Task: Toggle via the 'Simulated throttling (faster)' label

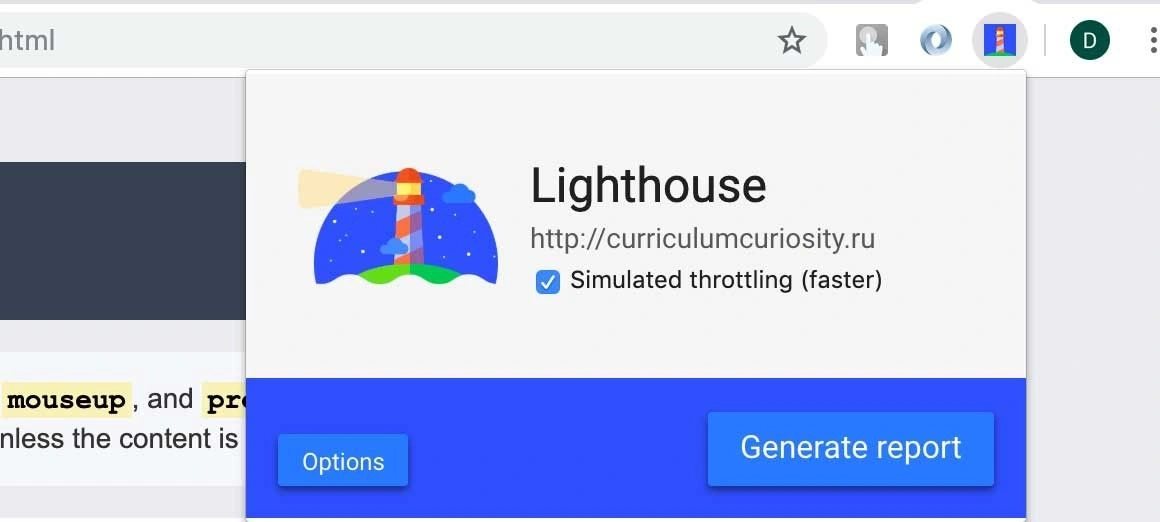Action: pos(726,281)
